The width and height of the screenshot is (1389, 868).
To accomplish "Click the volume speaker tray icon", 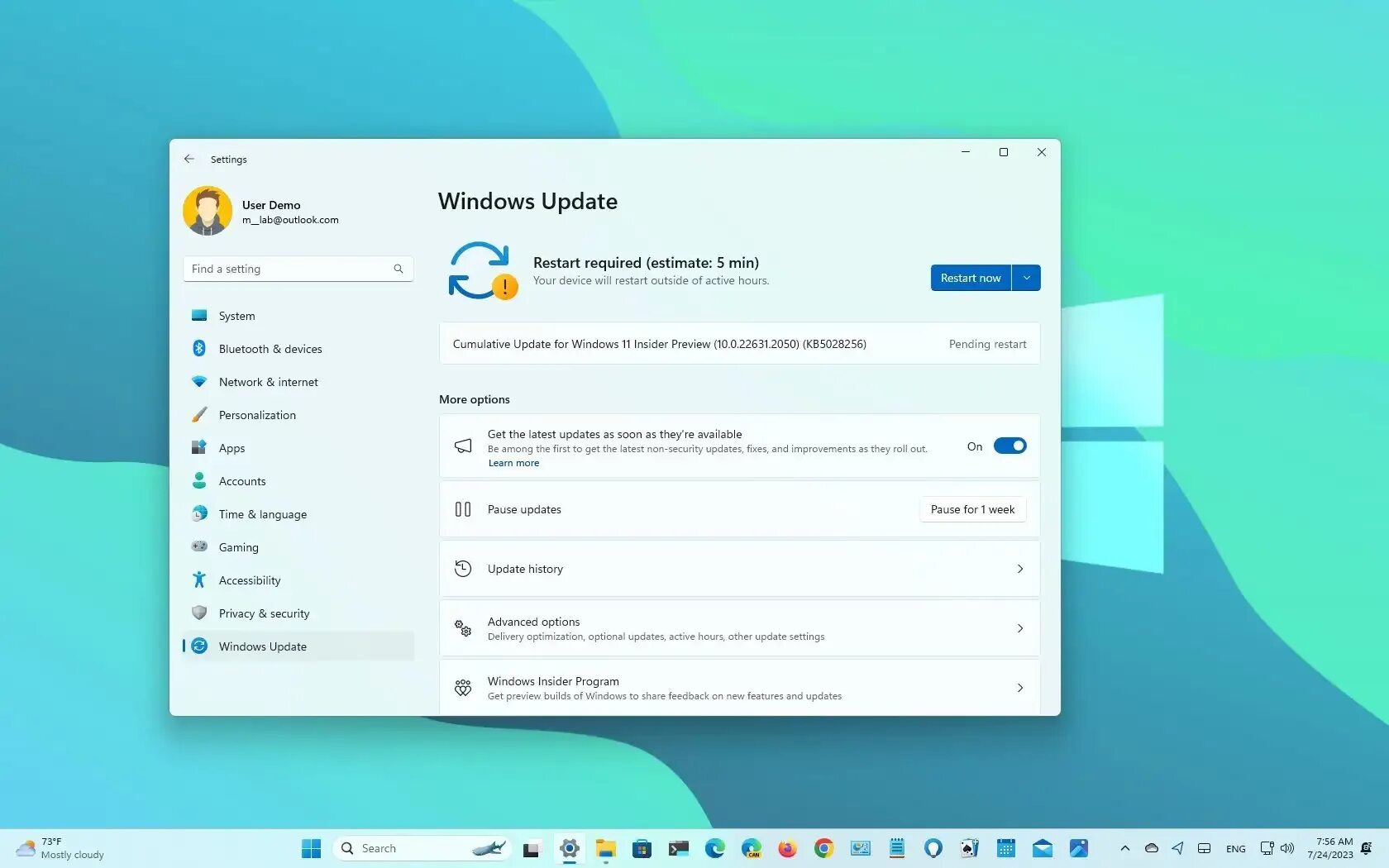I will 1287,848.
